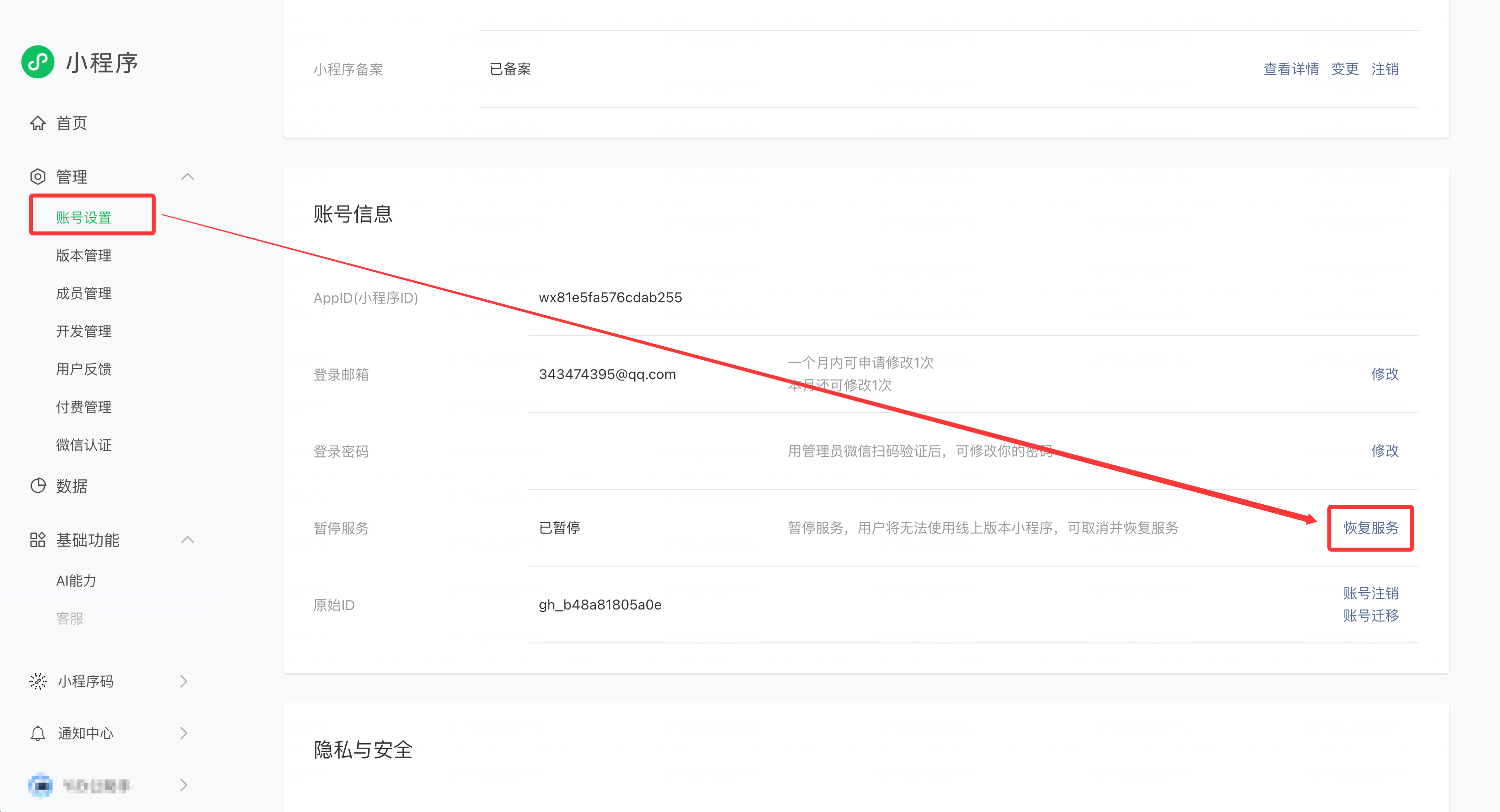The width and height of the screenshot is (1500, 812).
Task: Click the grid icon beside 基础功能
Action: (38, 540)
